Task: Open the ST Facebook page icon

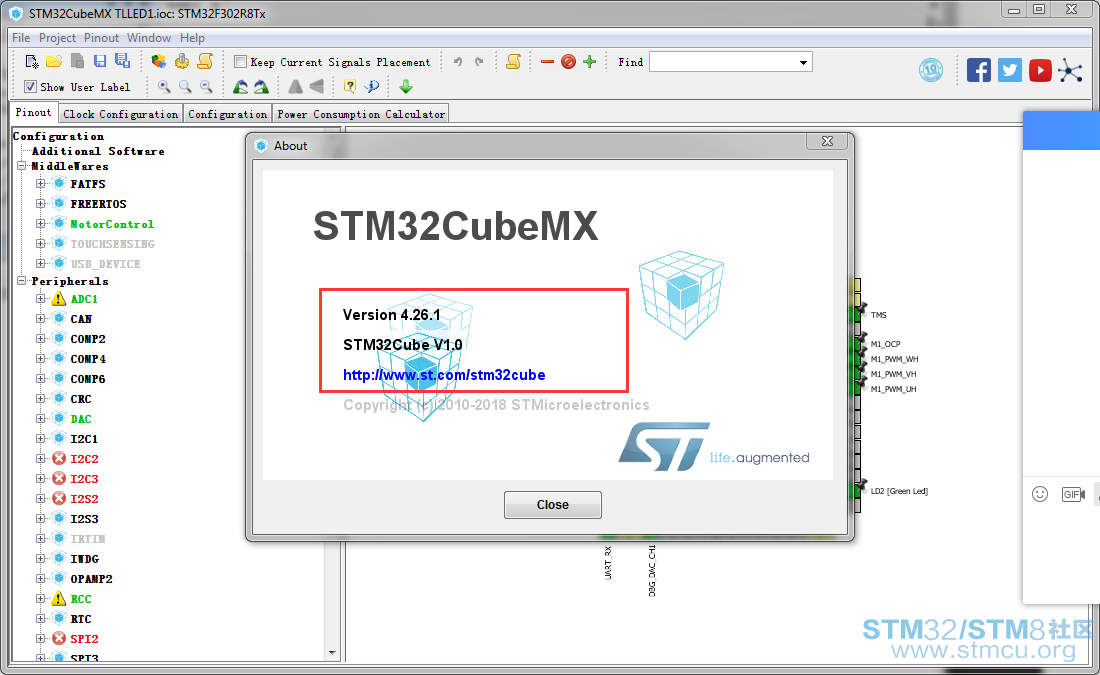Action: (x=979, y=70)
